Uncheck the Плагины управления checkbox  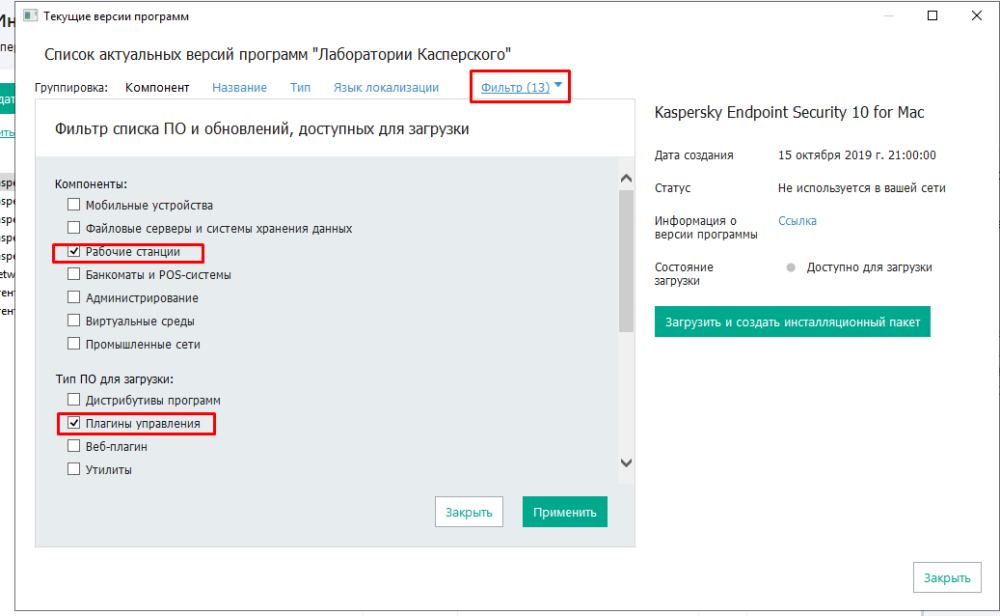point(74,423)
